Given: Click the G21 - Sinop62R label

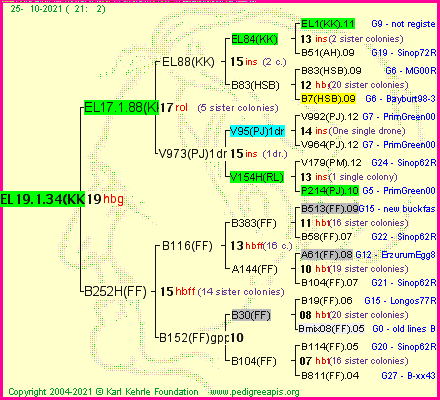Looking at the screenshot, I should [404, 283].
